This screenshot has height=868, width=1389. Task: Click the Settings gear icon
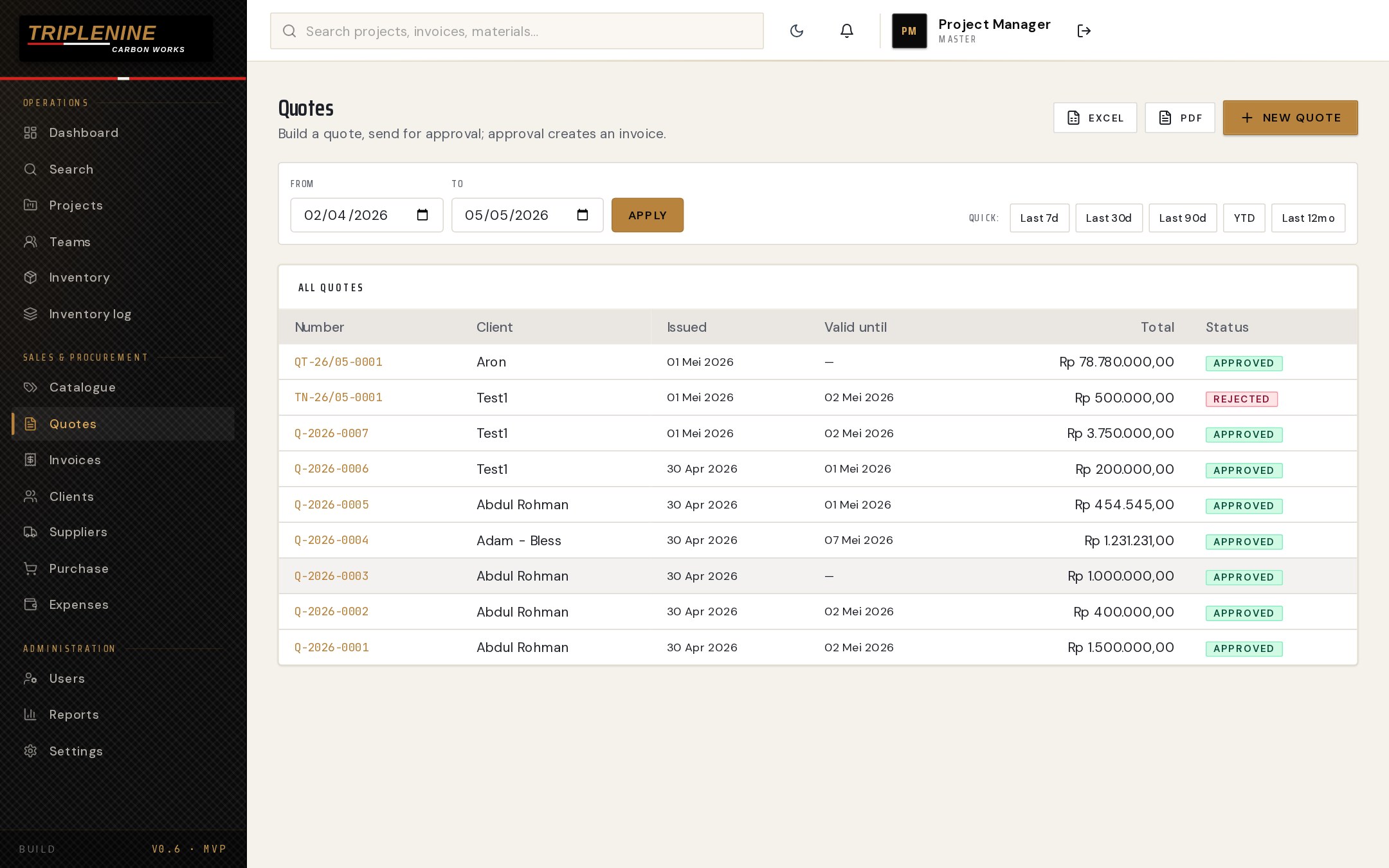pyautogui.click(x=30, y=751)
